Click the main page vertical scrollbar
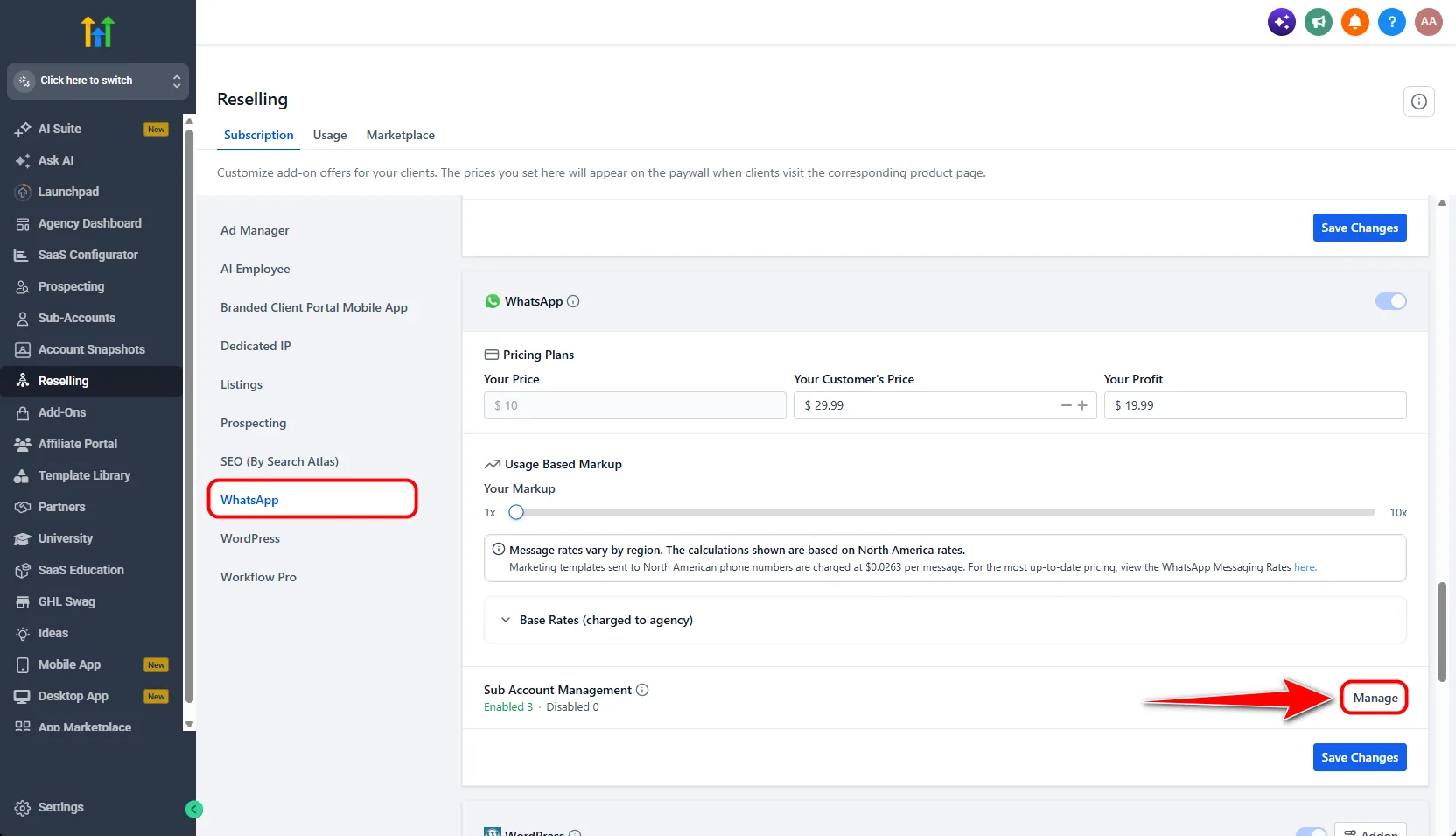The height and width of the screenshot is (836, 1456). click(x=1442, y=632)
